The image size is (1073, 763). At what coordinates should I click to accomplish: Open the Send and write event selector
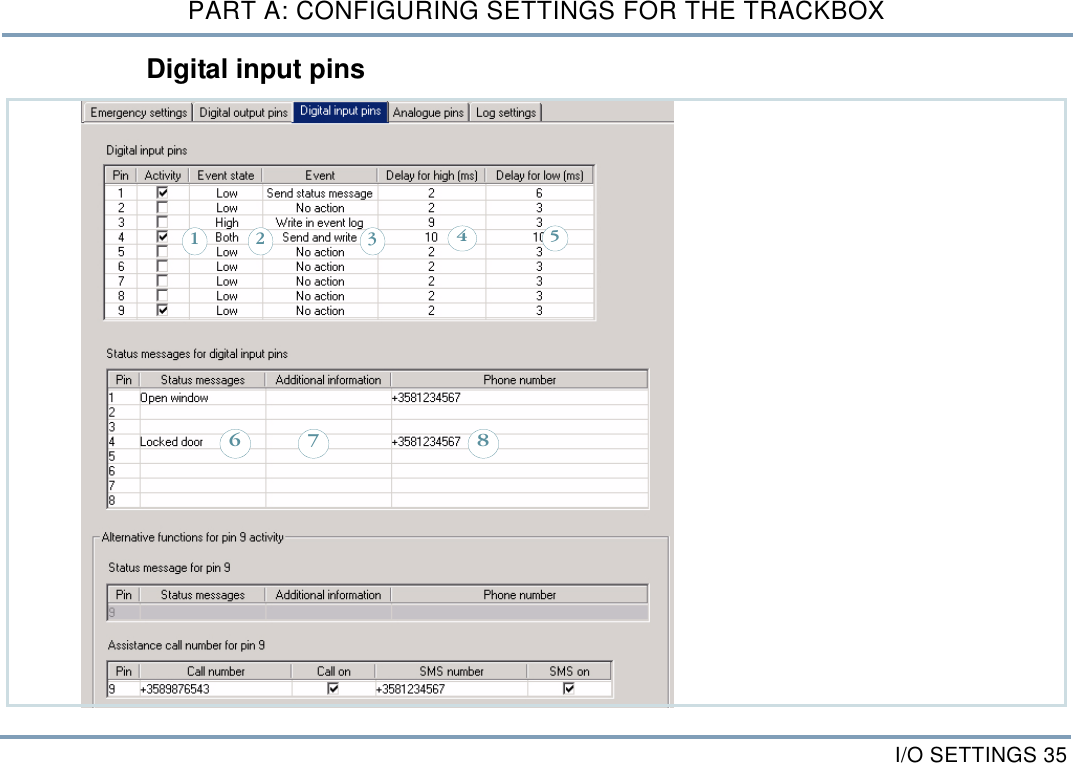click(x=320, y=237)
